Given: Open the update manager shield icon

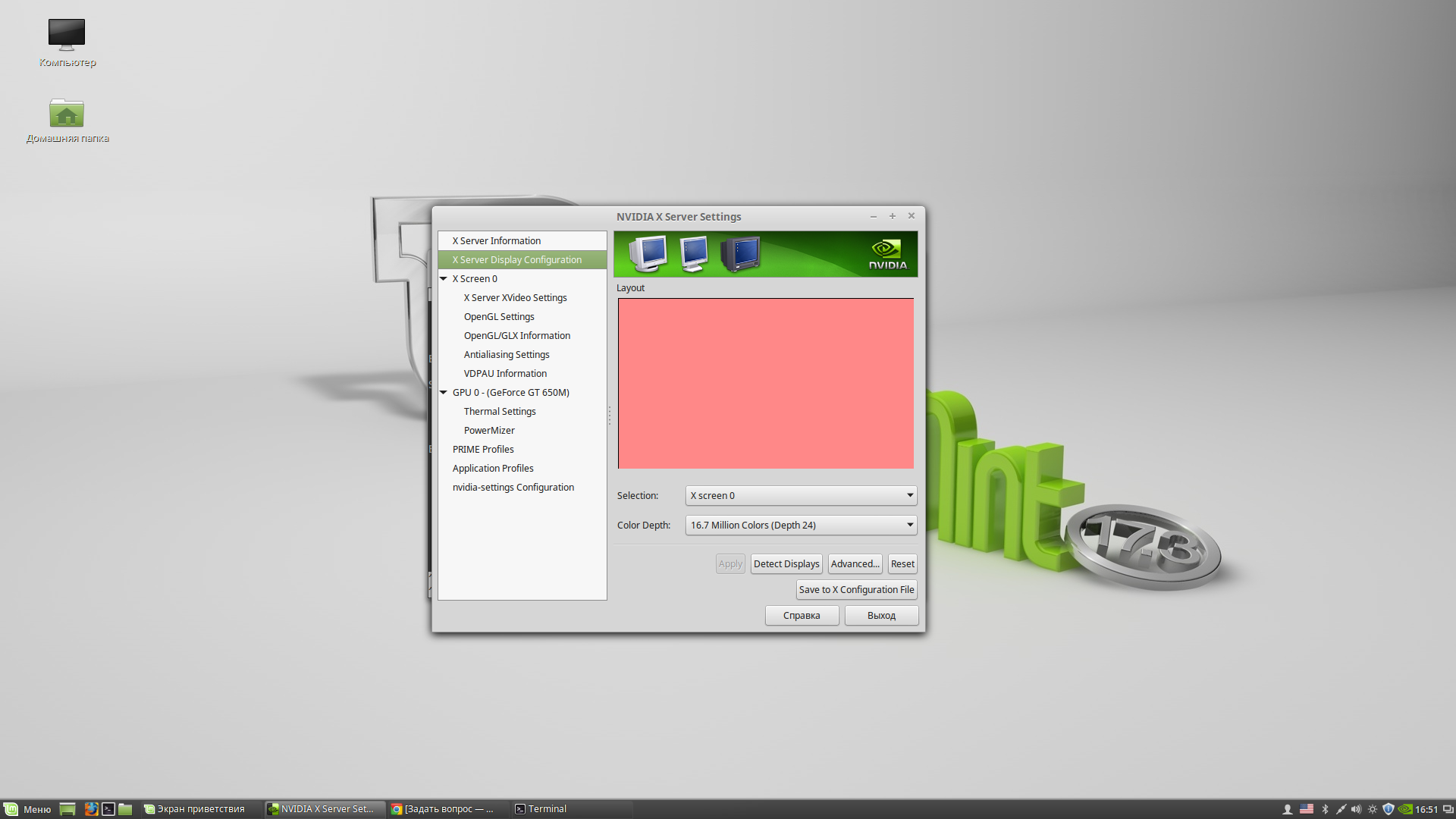Looking at the screenshot, I should pyautogui.click(x=1388, y=809).
